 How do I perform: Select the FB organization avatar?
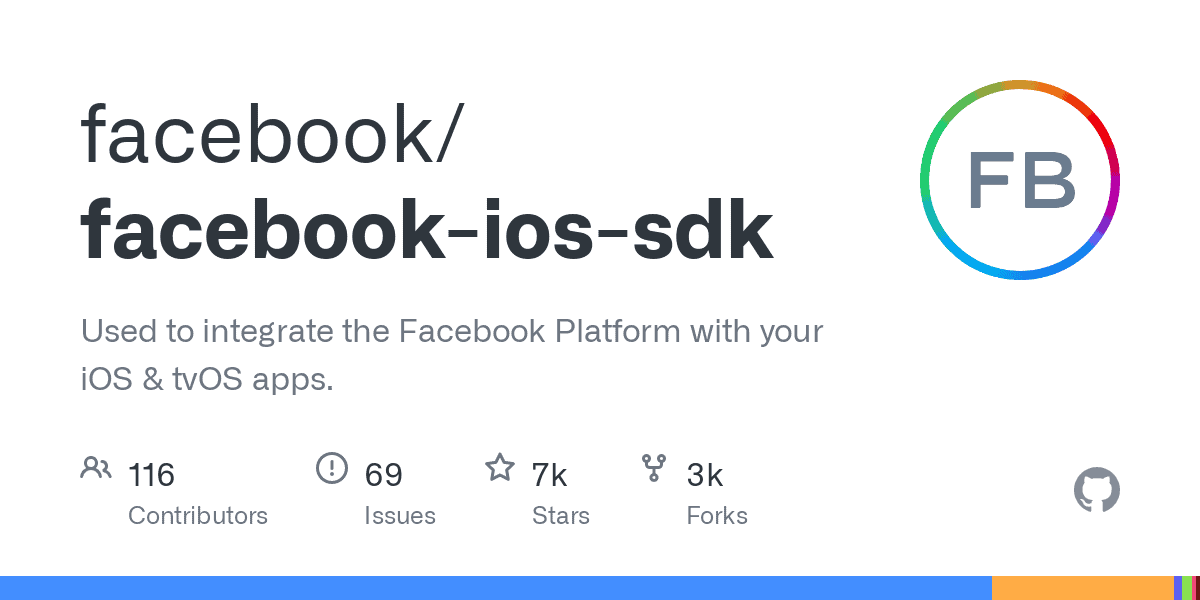1020,180
